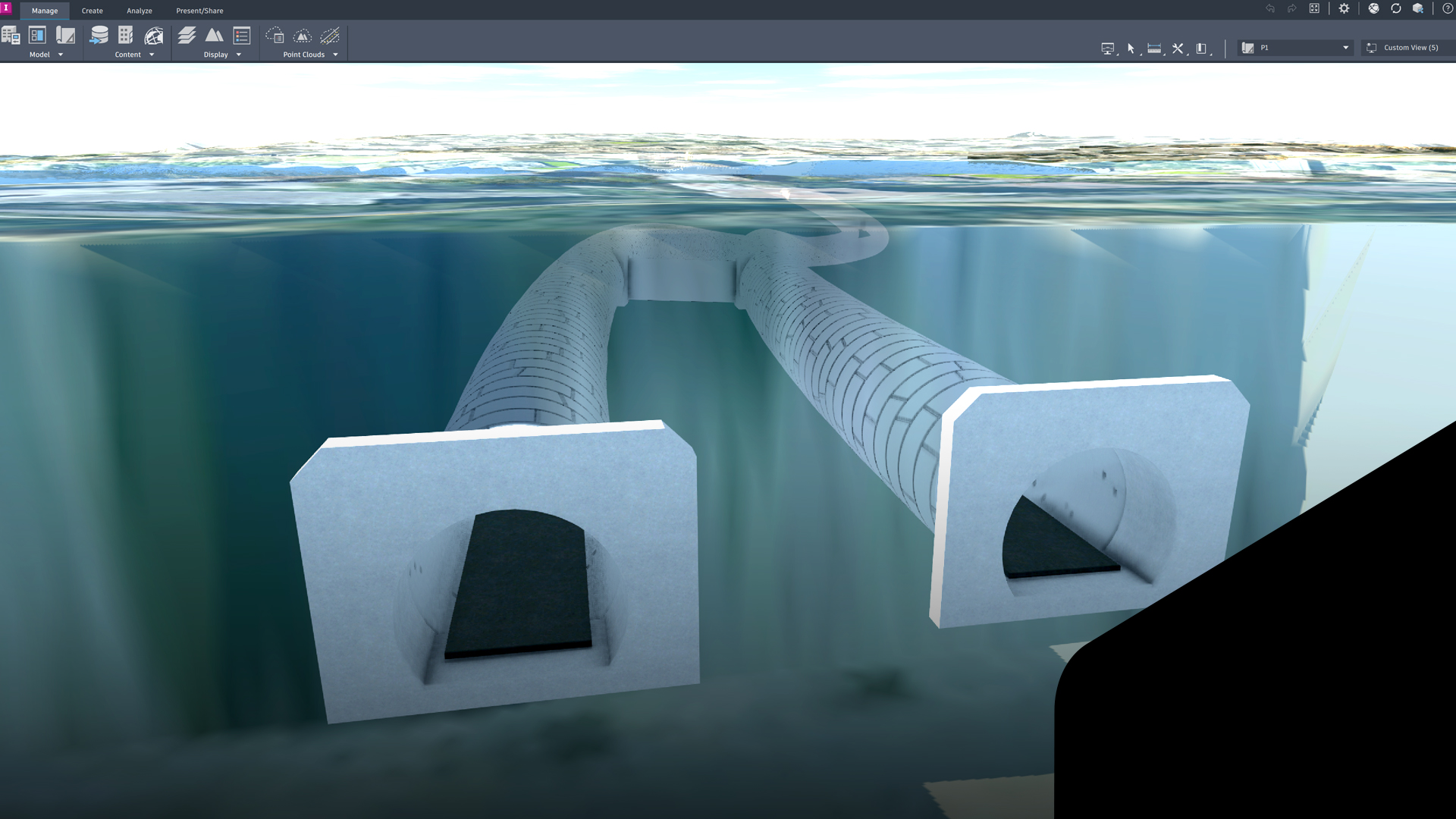Select the Data Sources icon in Content group

click(x=99, y=36)
